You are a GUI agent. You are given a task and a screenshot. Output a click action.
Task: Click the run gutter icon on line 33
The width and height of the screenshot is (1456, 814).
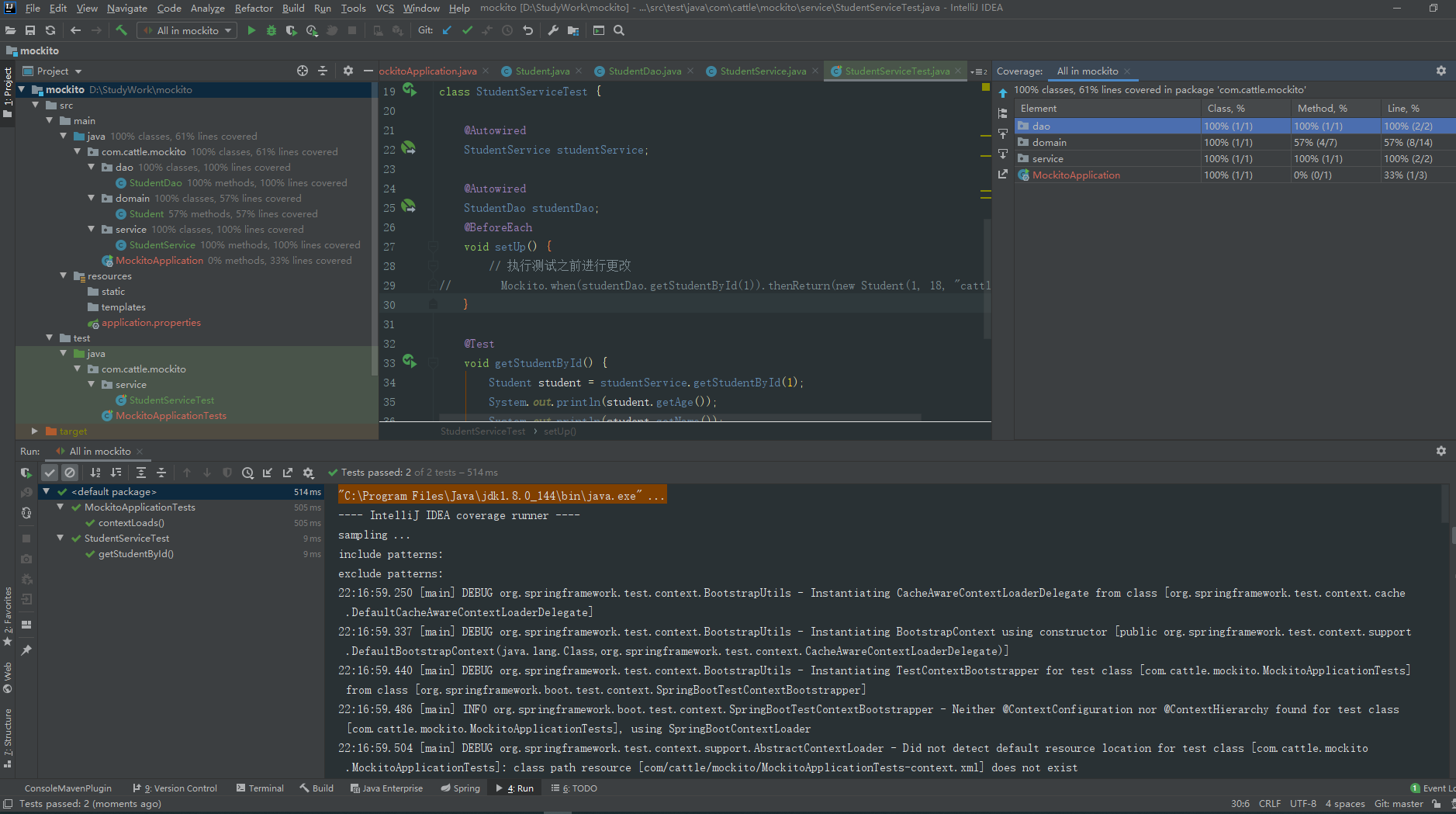point(409,362)
